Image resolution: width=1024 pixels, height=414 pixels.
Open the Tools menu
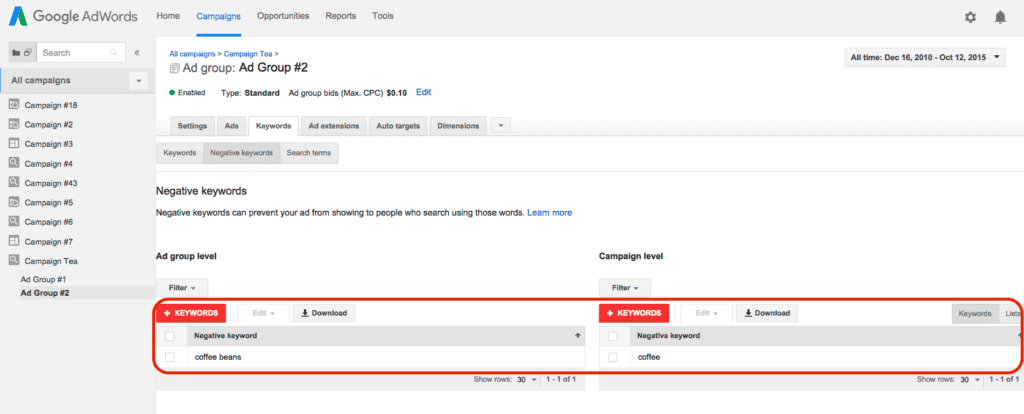[383, 16]
